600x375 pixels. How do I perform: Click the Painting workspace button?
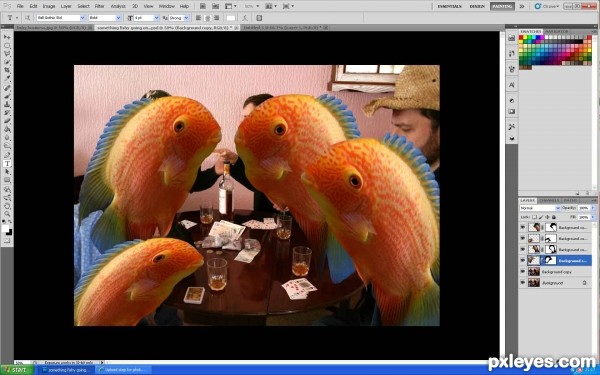[x=502, y=6]
